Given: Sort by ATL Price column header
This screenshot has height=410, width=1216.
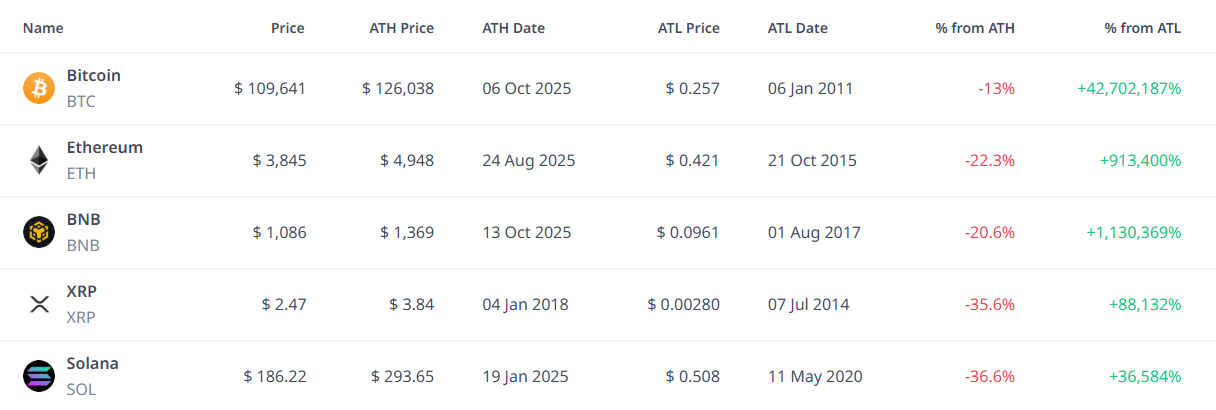Looking at the screenshot, I should pos(689,28).
